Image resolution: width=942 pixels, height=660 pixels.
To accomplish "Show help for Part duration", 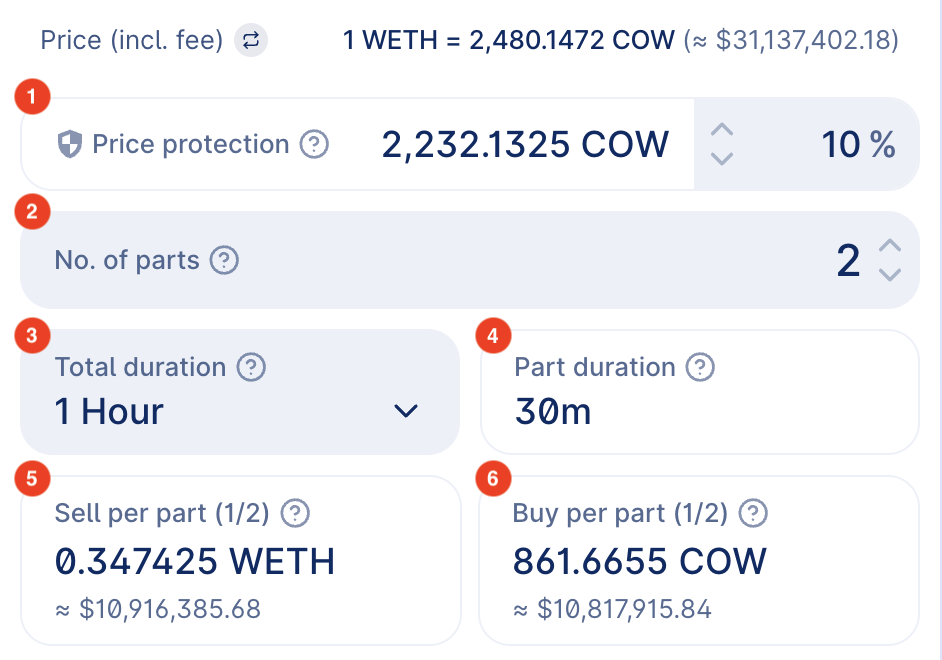I will point(701,367).
